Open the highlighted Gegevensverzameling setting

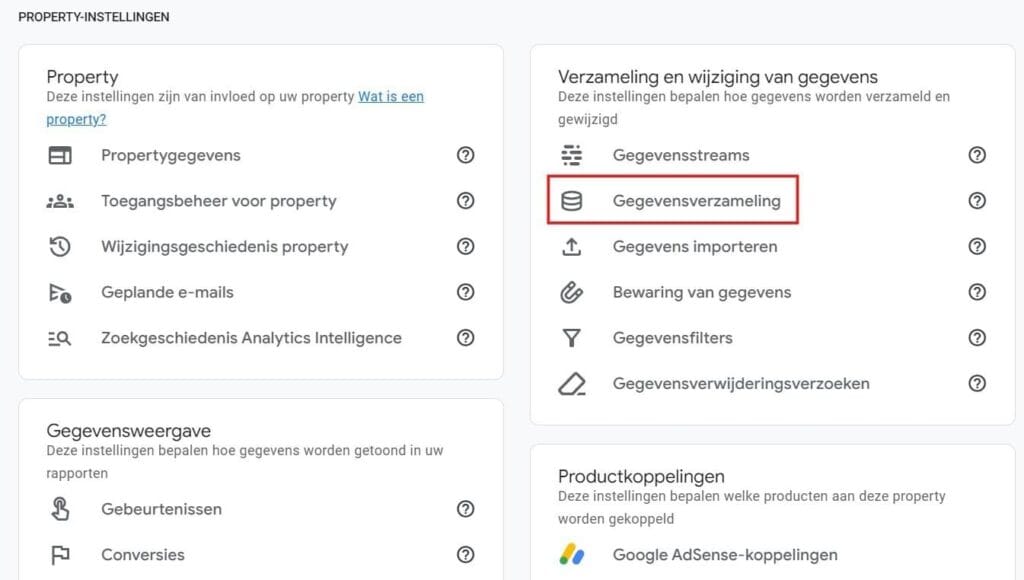click(x=697, y=200)
